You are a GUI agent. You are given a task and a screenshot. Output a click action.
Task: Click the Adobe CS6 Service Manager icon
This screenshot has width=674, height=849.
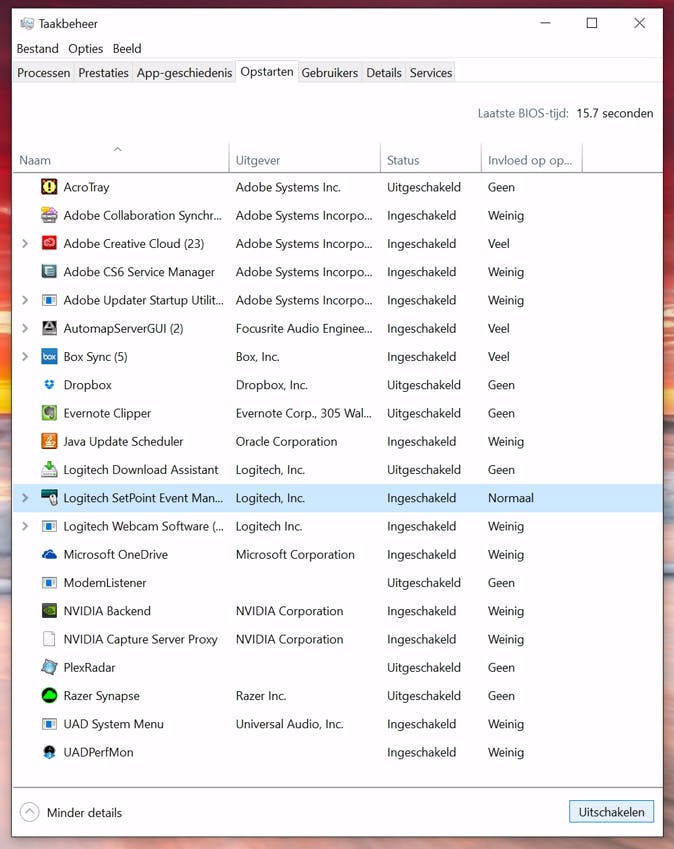(x=49, y=271)
